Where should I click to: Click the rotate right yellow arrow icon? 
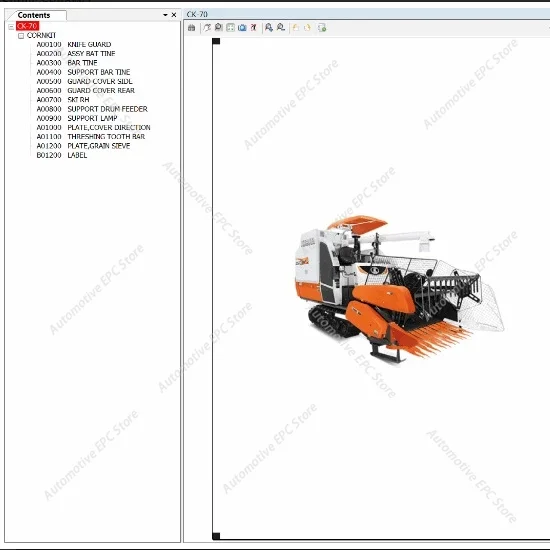307,28
